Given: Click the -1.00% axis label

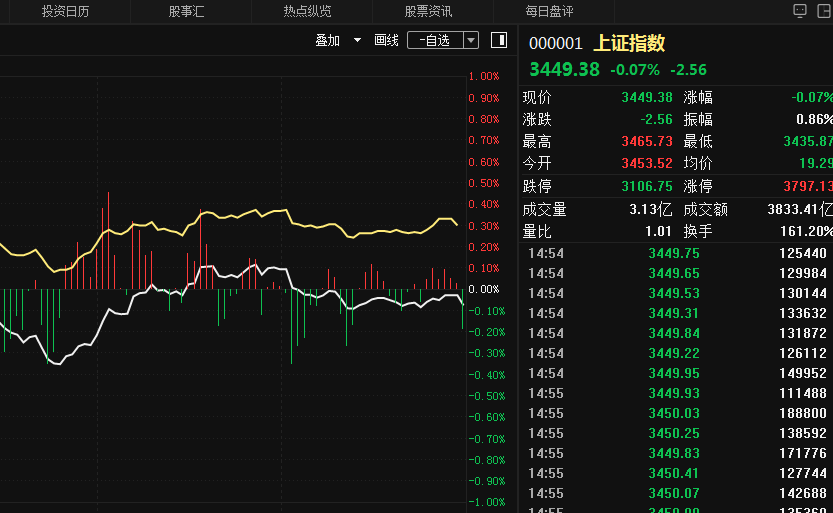Looking at the screenshot, I should (486, 502).
